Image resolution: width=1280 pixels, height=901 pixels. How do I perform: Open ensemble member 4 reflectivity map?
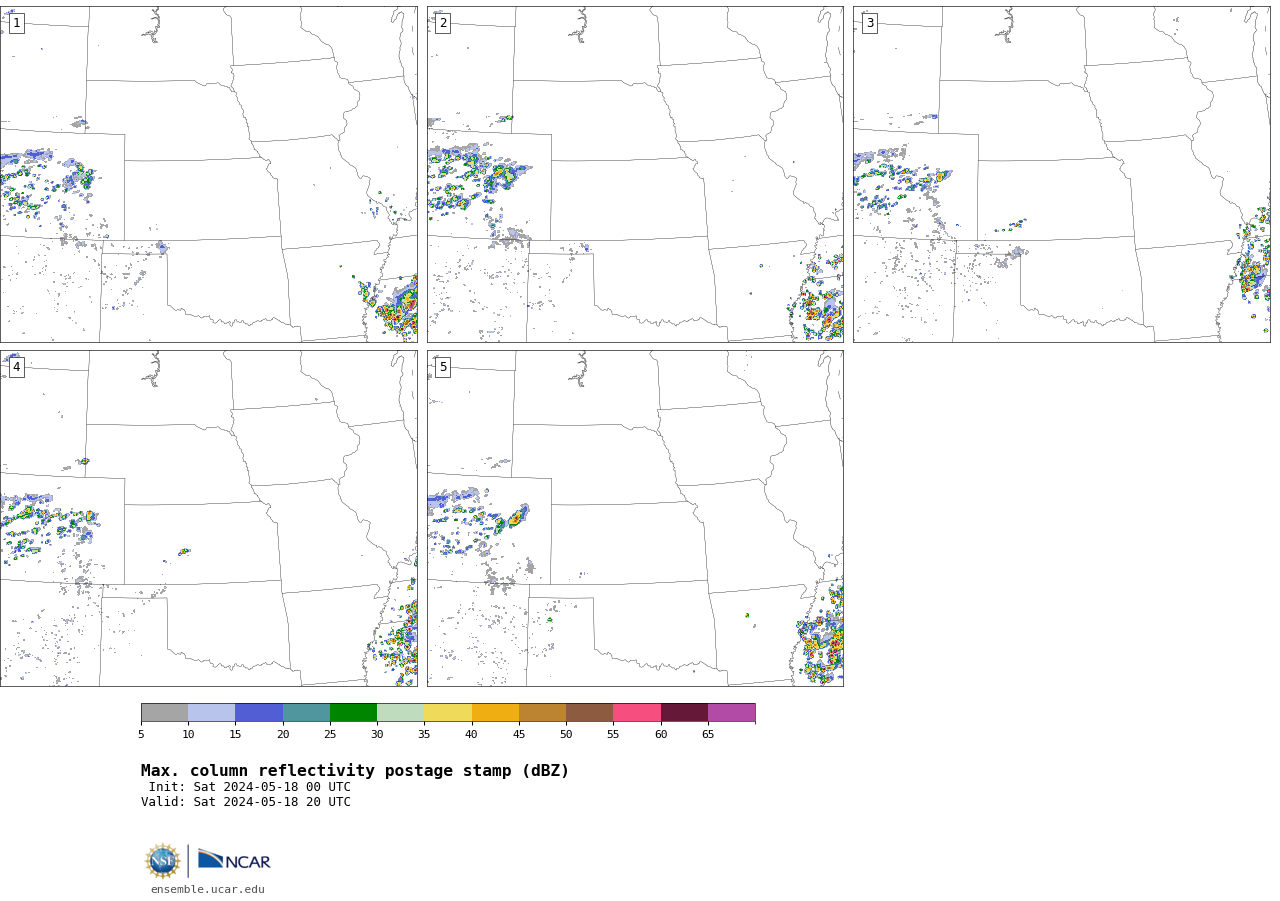[x=208, y=518]
